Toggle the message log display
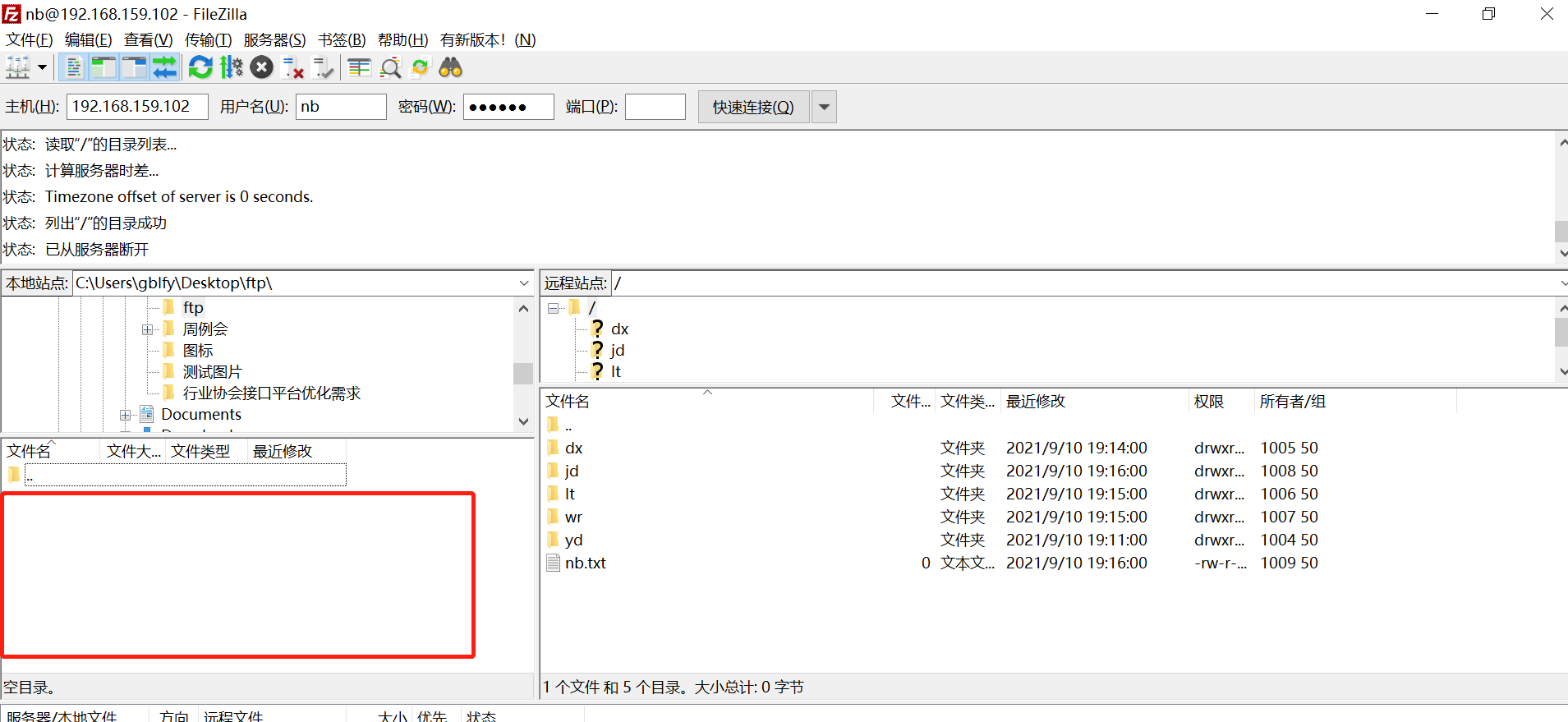 click(74, 67)
